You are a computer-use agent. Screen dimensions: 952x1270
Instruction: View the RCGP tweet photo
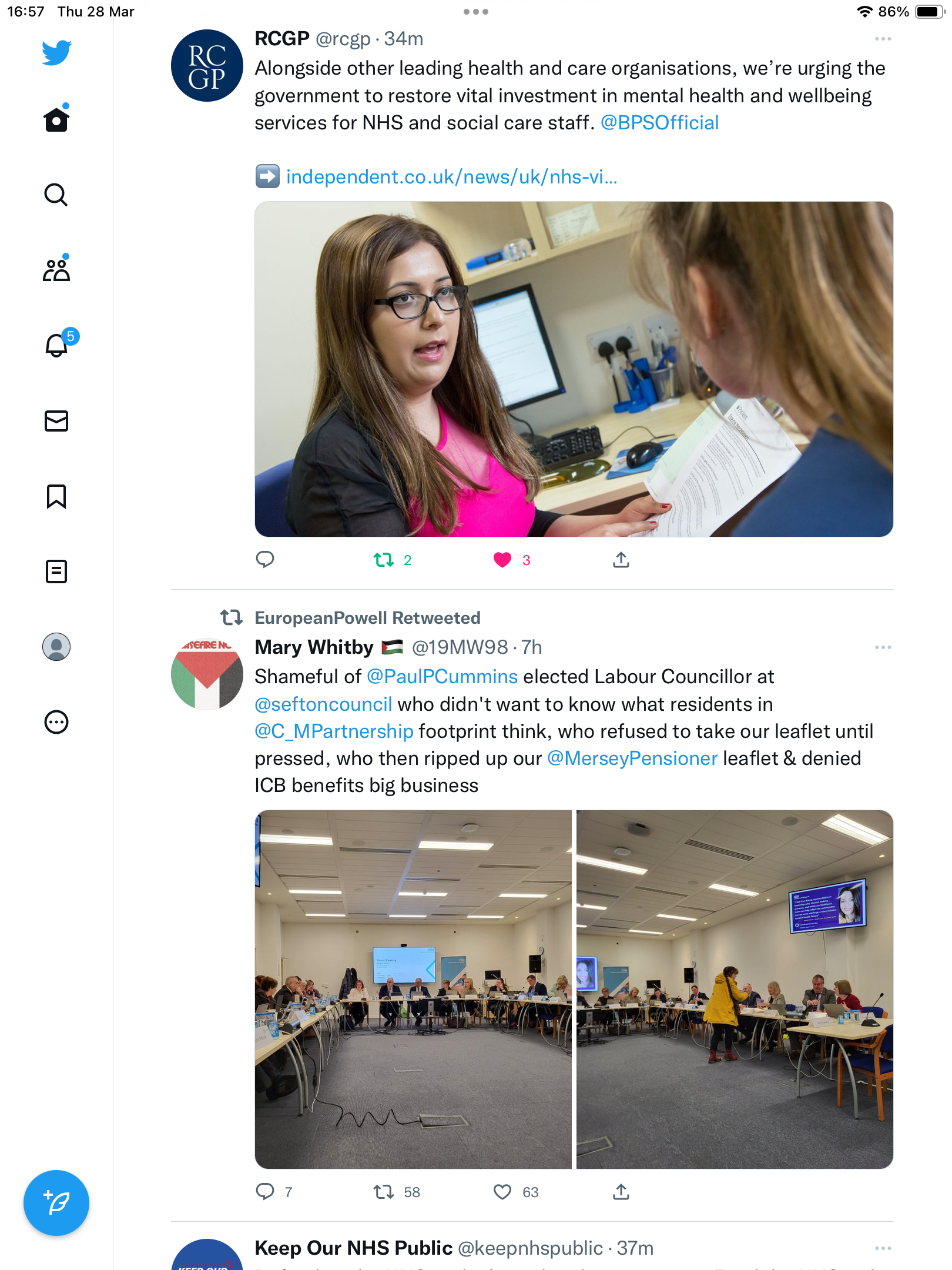point(574,369)
